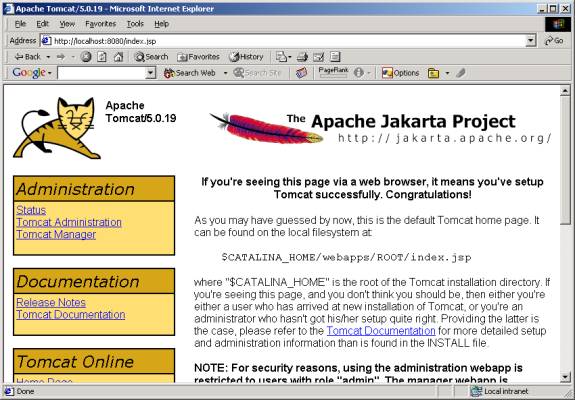Open the Status link
The image size is (575, 400).
point(31,210)
